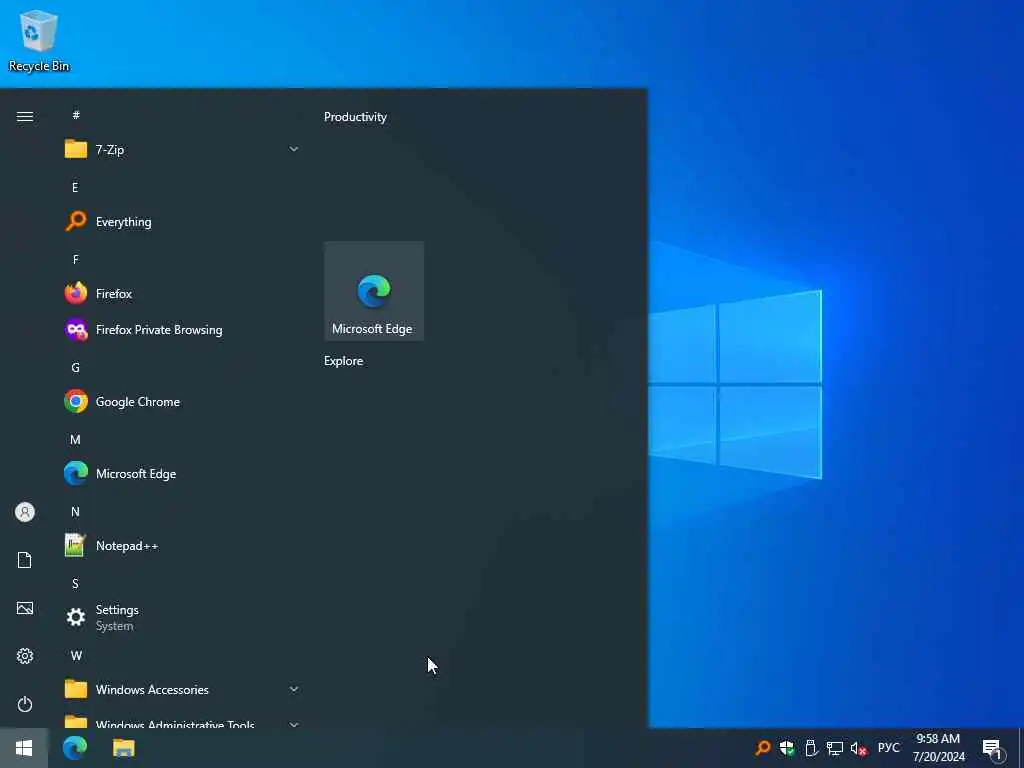Click the Windows Start button
This screenshot has width=1024, height=768.
click(24, 748)
